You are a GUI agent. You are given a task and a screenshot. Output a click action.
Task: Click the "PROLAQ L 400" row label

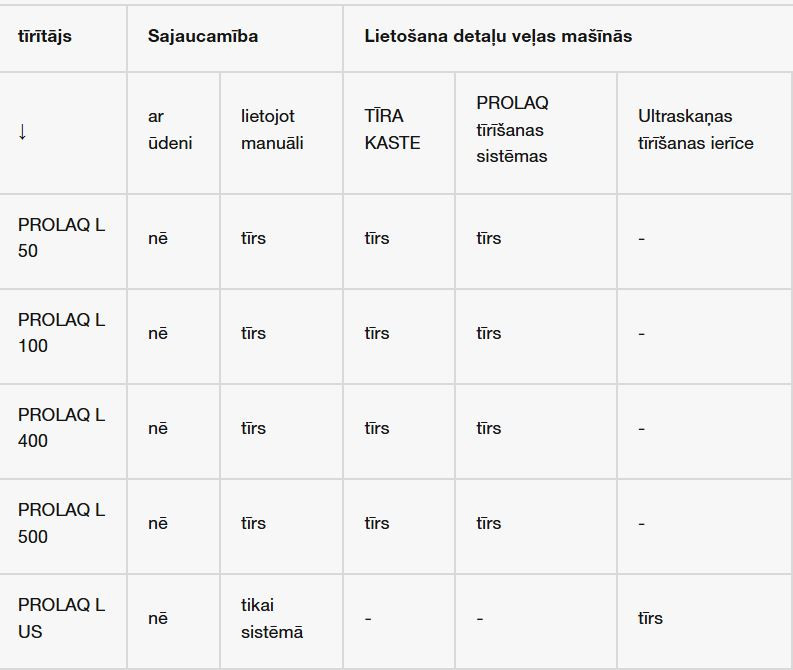pyautogui.click(x=61, y=428)
